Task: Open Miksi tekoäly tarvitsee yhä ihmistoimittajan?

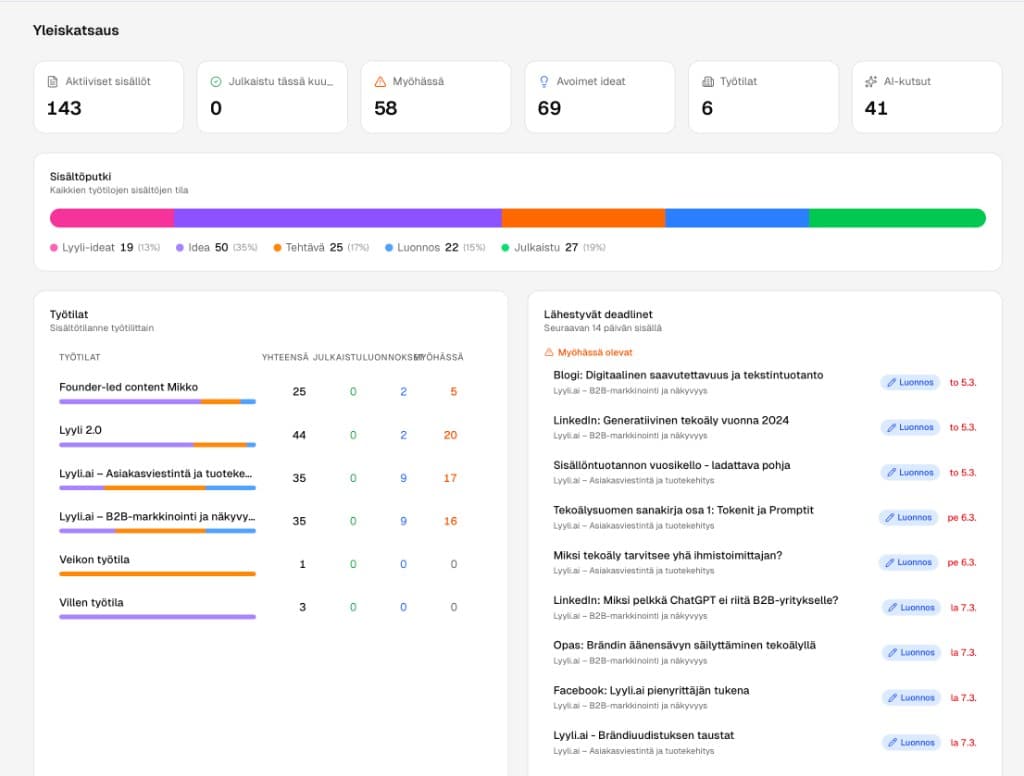Action: [765, 562]
